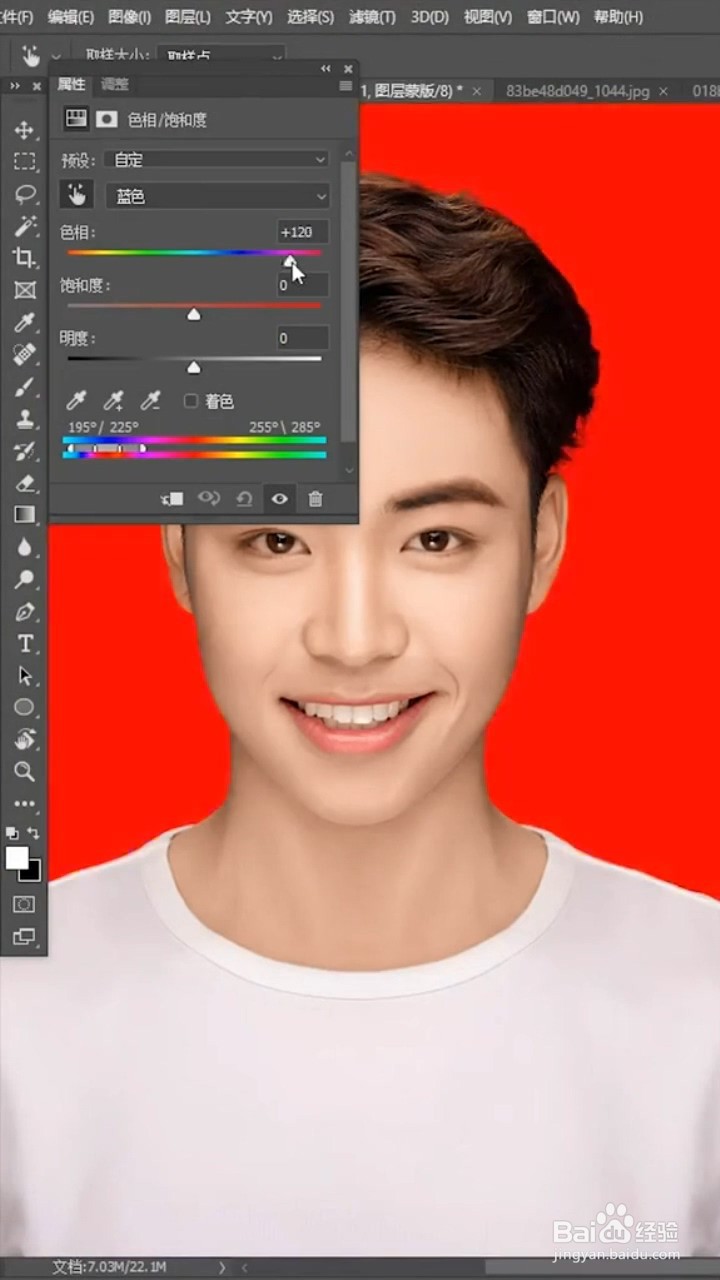
Task: Select the Magic Wand tool
Action: pyautogui.click(x=24, y=226)
